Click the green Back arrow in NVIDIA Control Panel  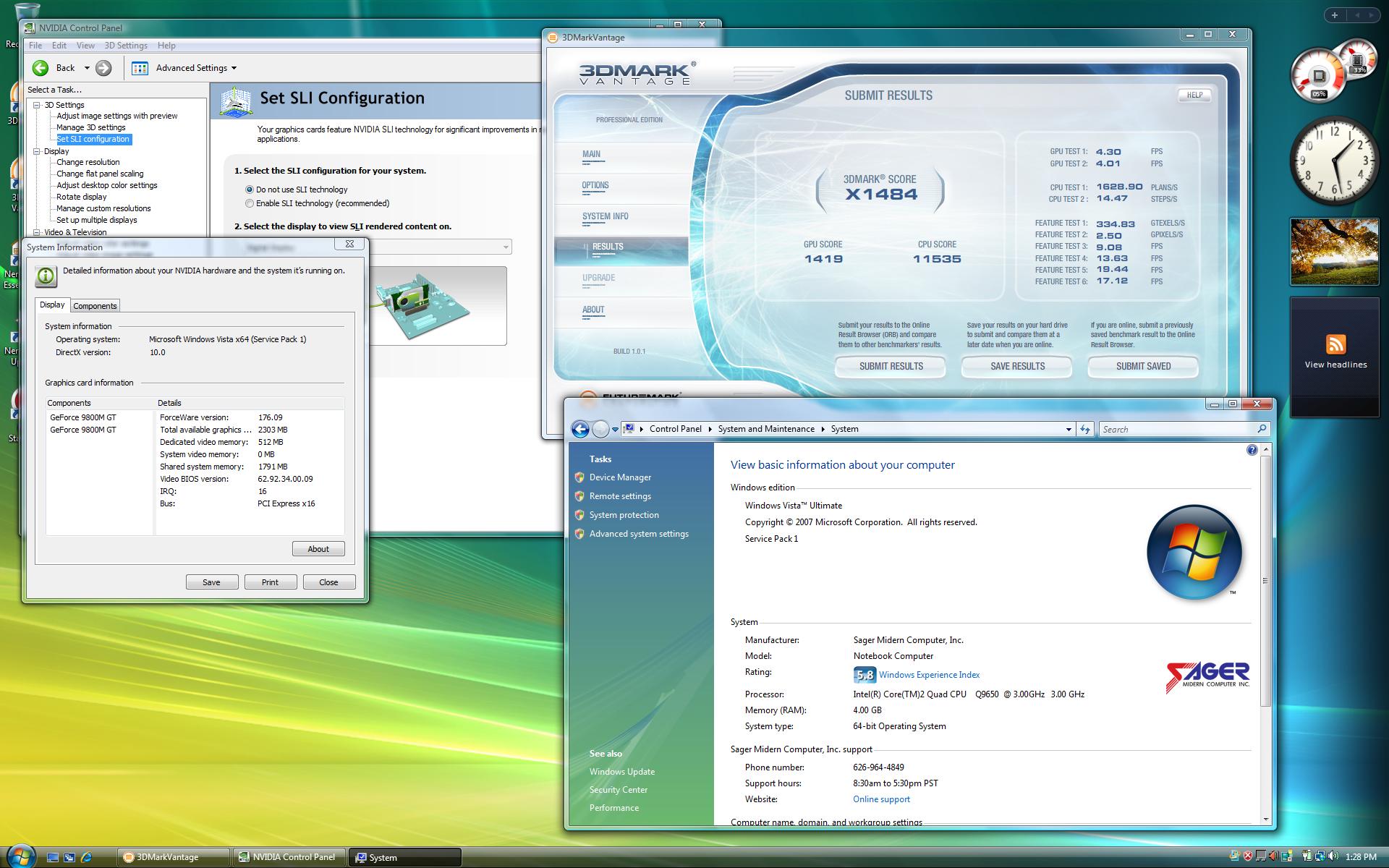(41, 68)
